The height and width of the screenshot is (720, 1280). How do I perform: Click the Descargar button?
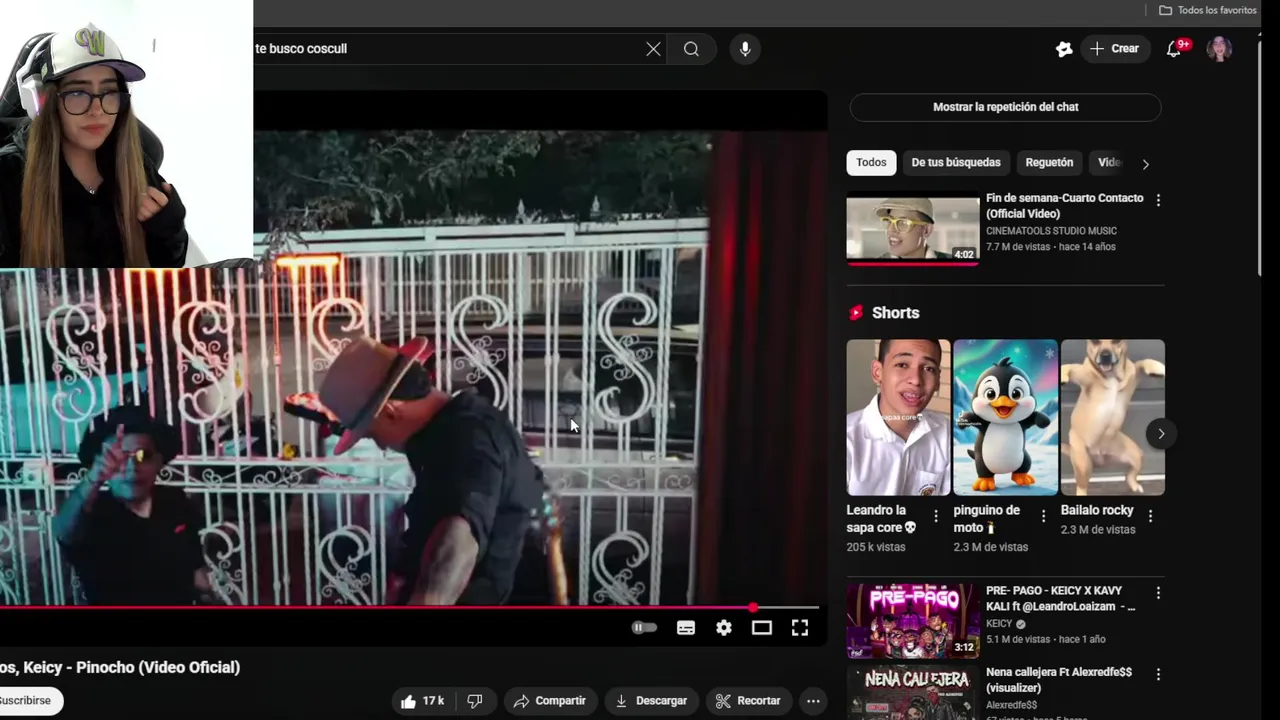pyautogui.click(x=651, y=701)
